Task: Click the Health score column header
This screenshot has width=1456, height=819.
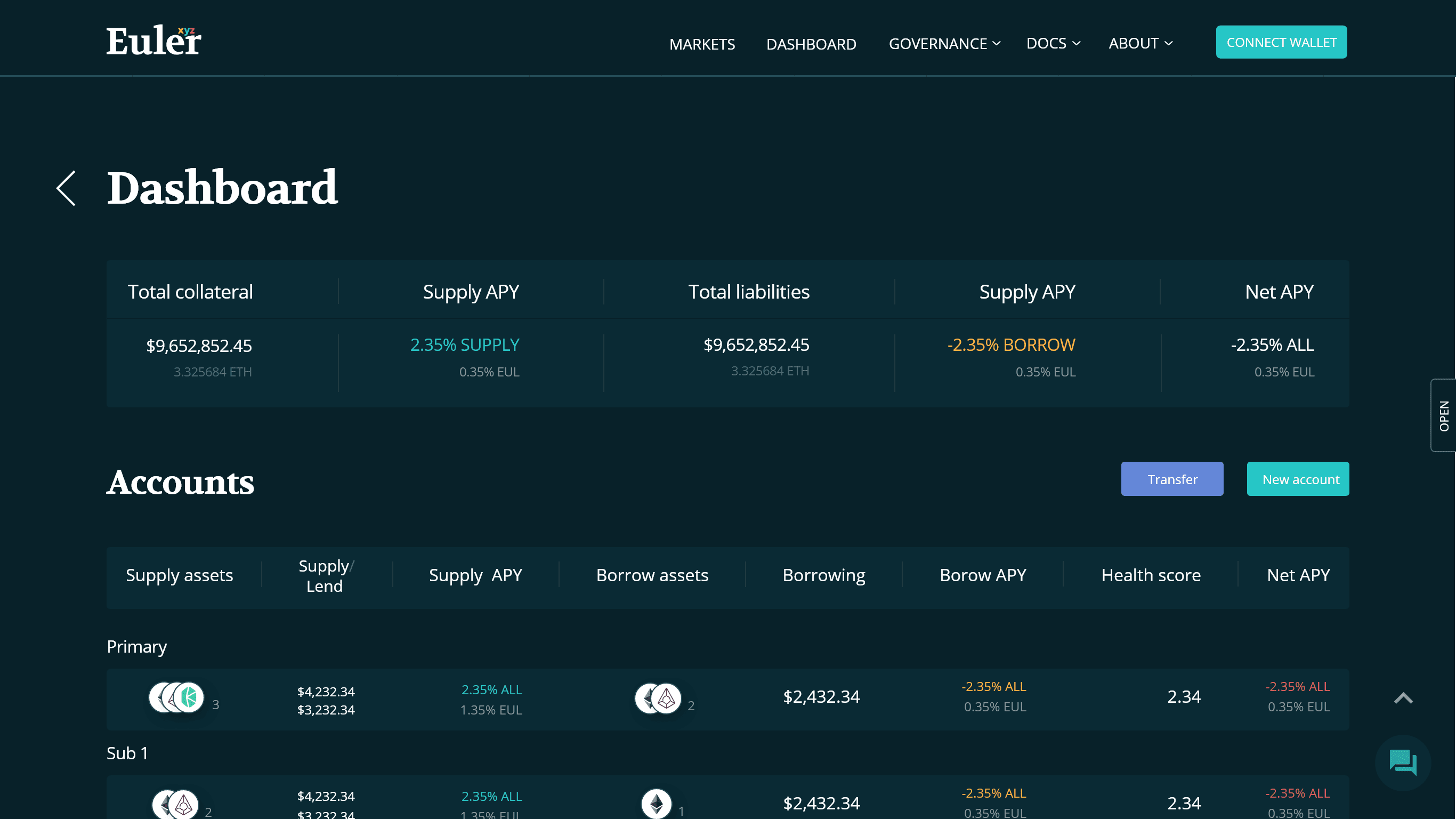Action: (x=1150, y=575)
